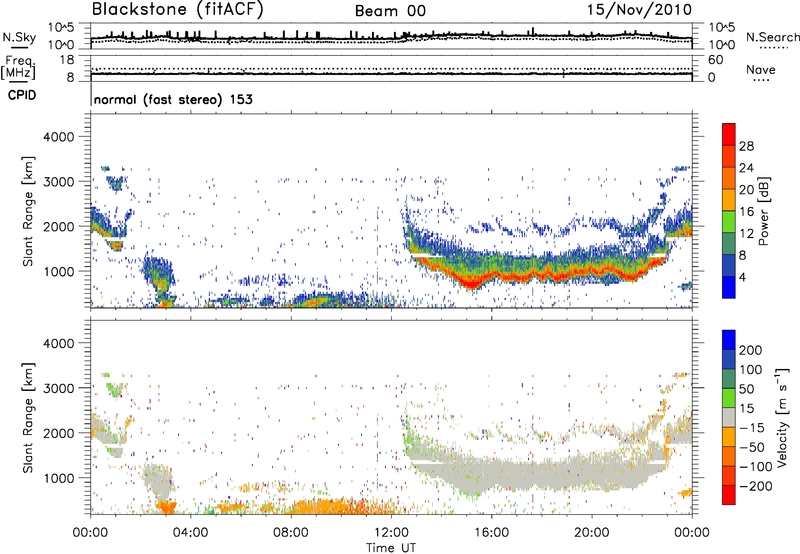This screenshot has width=800, height=554.
Task: Click the "-200" Velocity colorbar label
Action: (756, 486)
